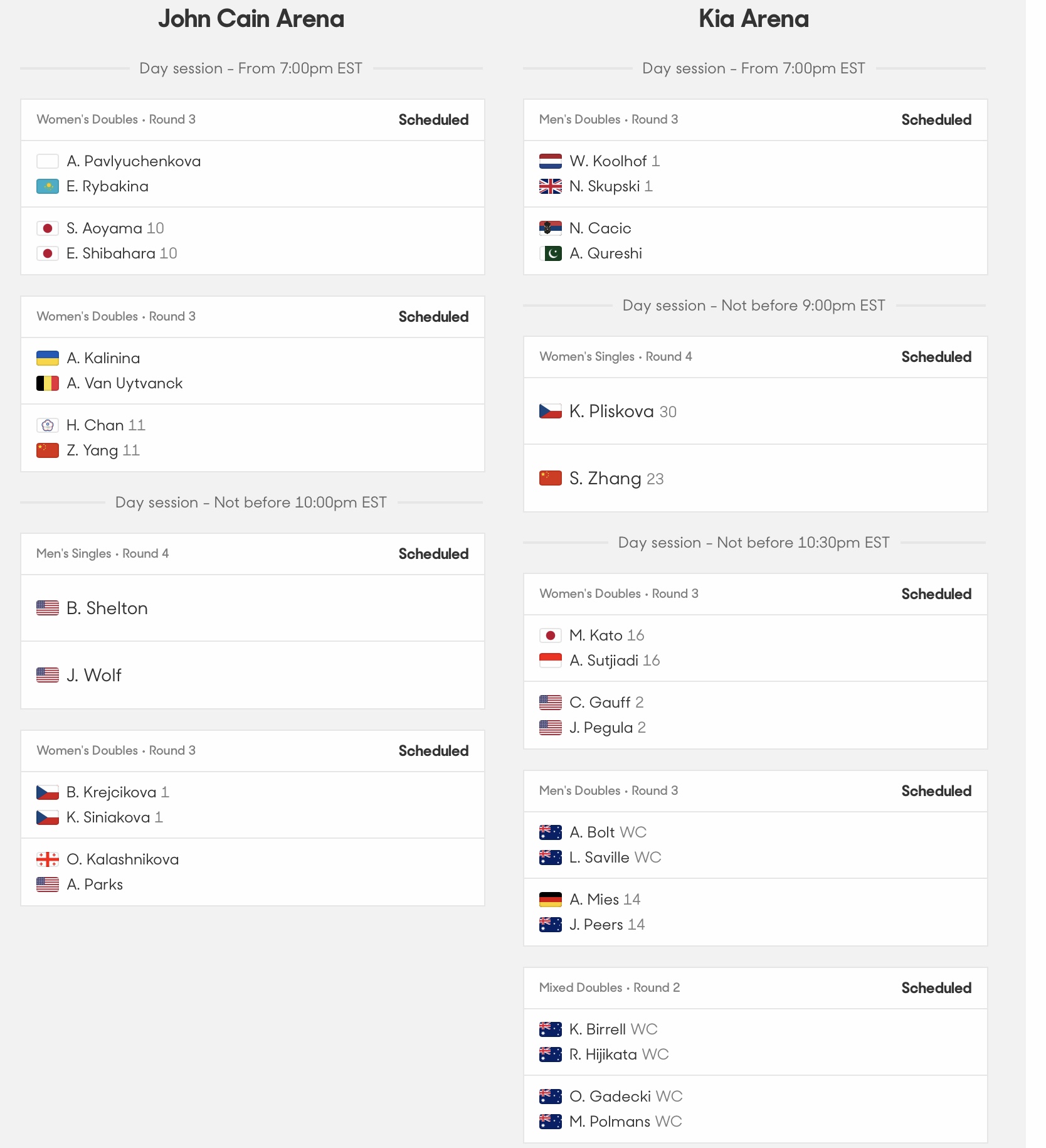Click Scheduled status on Women's Singles match

point(936,357)
